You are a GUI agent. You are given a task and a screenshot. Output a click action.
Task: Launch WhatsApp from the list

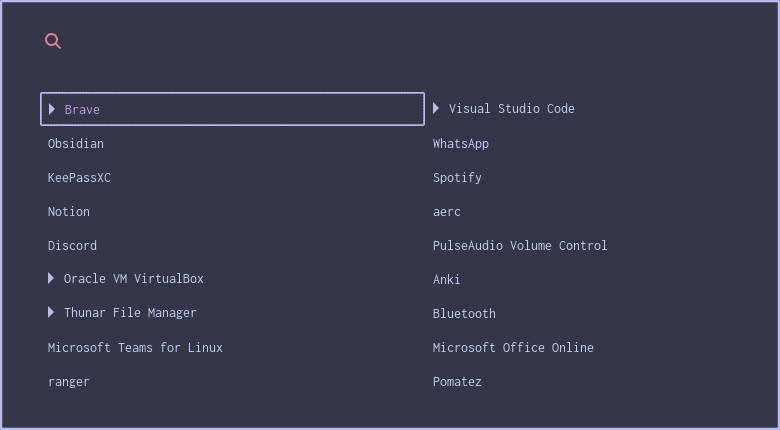pyautogui.click(x=461, y=144)
